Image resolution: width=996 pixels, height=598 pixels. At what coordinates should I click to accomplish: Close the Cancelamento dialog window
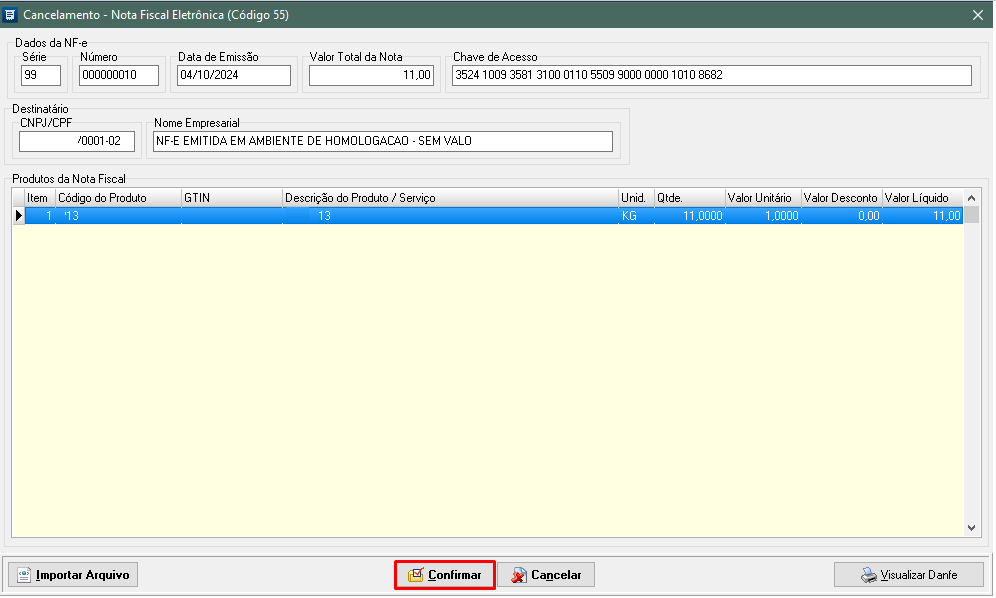click(977, 15)
